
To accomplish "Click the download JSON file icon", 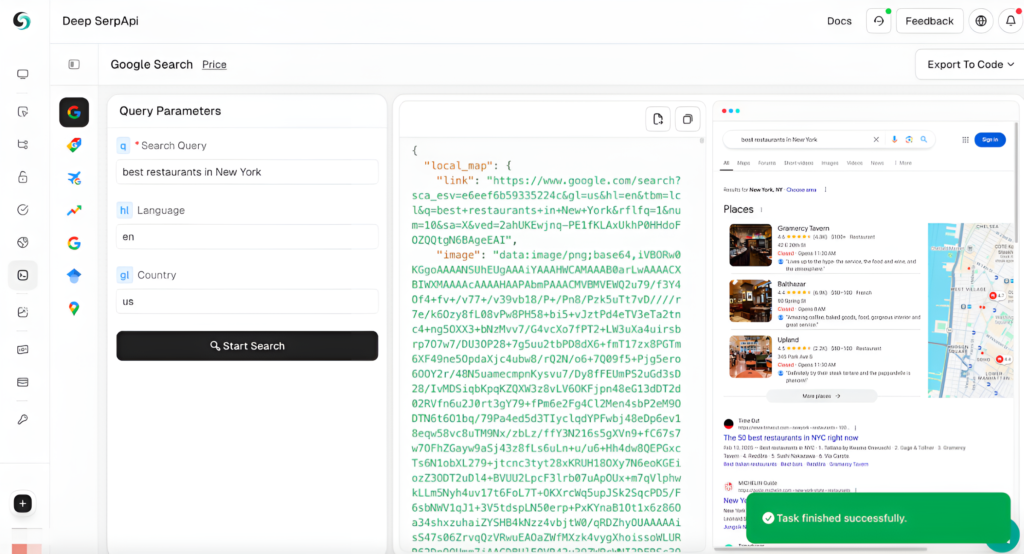I will click(x=658, y=119).
